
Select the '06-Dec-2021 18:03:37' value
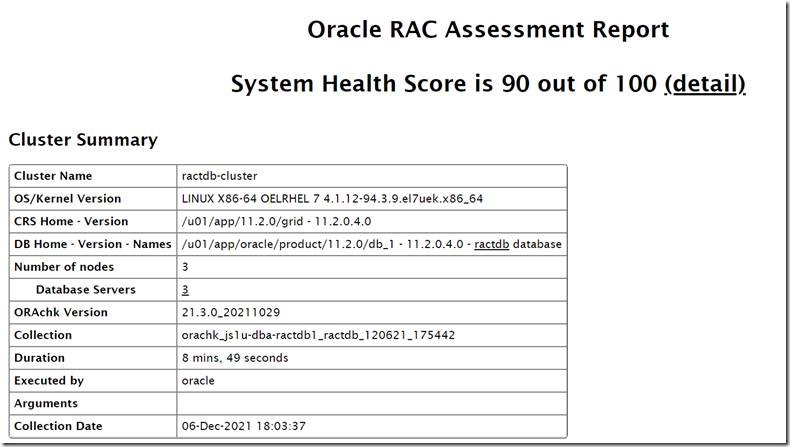coord(244,426)
